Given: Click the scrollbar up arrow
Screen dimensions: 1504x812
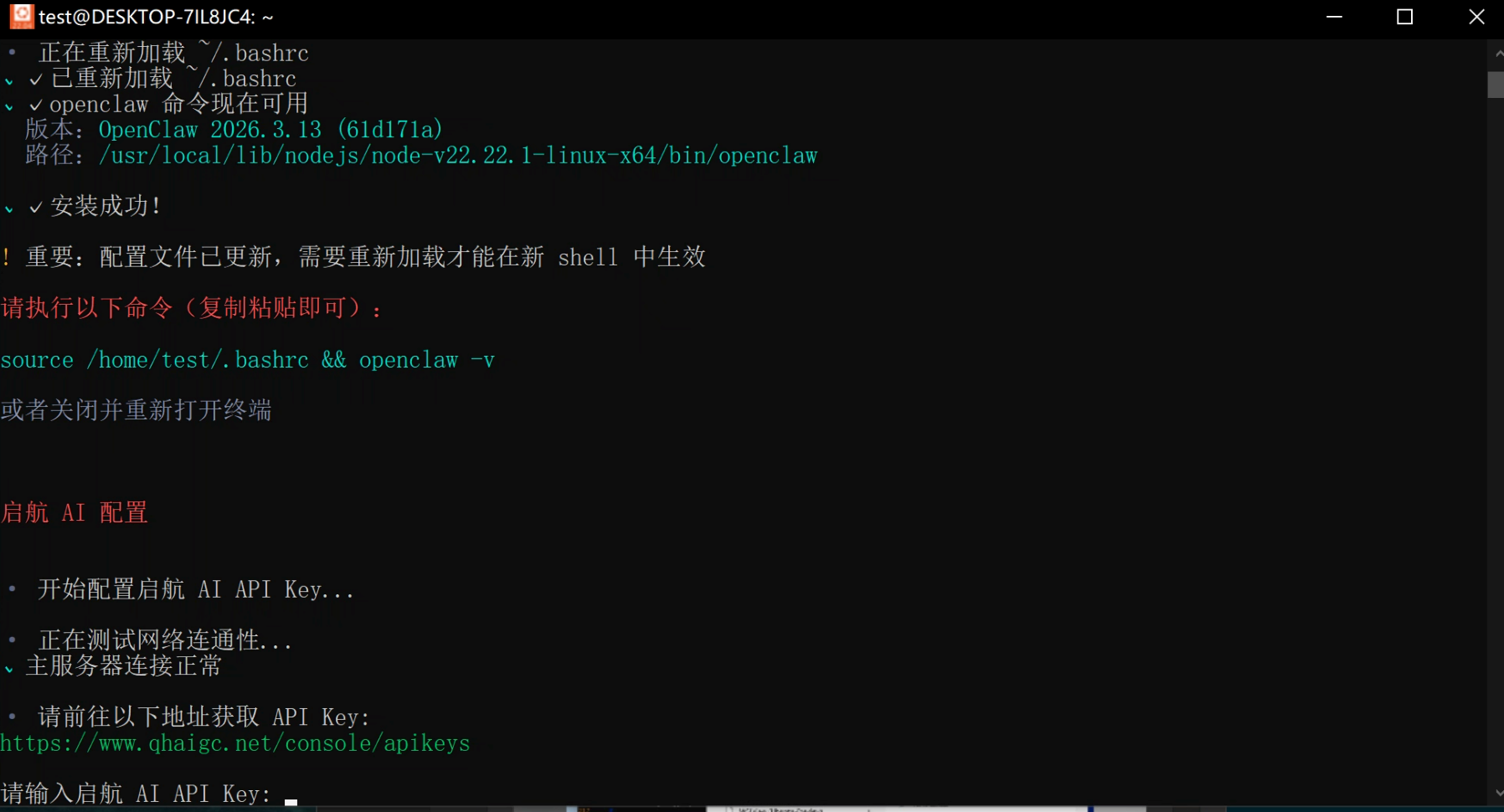Looking at the screenshot, I should (1496, 54).
